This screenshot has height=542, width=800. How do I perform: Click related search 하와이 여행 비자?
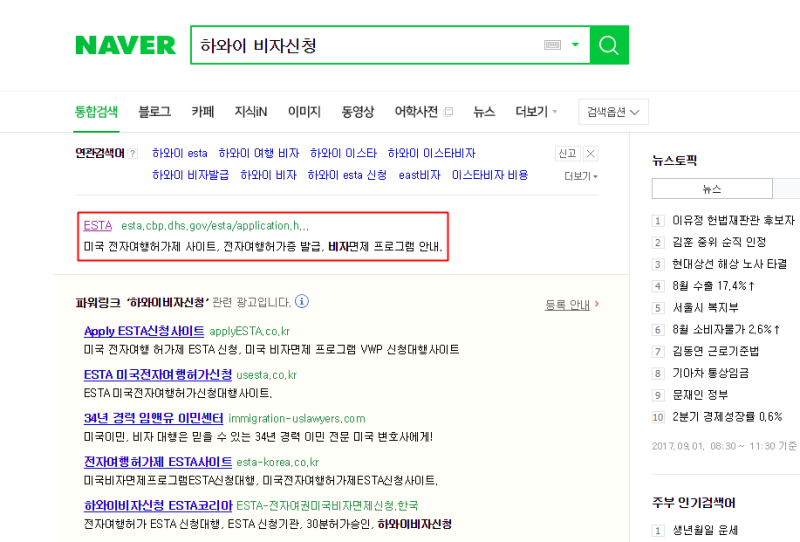tap(259, 153)
